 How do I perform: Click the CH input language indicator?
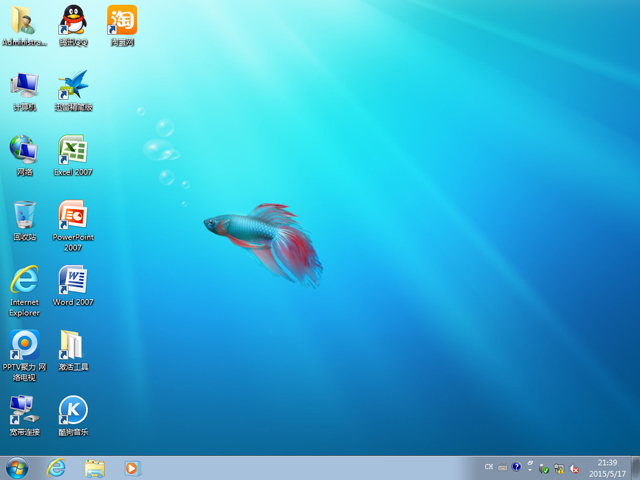point(489,467)
